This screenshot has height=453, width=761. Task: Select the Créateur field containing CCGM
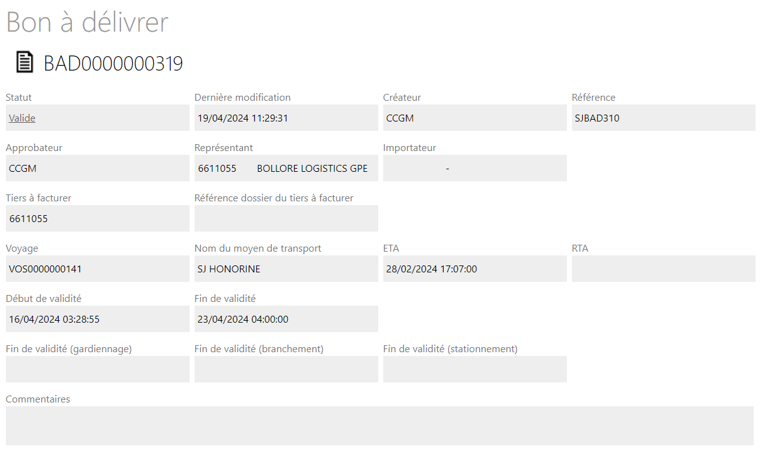tap(474, 118)
